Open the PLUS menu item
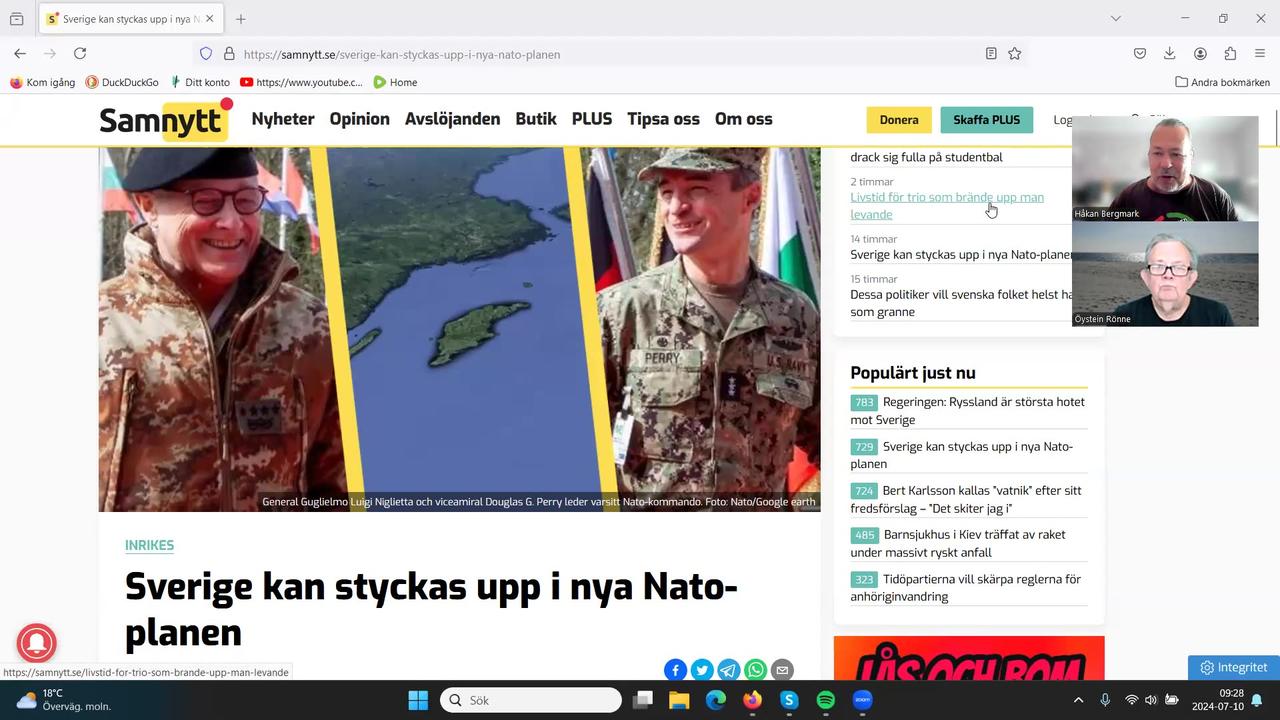 pyautogui.click(x=592, y=119)
